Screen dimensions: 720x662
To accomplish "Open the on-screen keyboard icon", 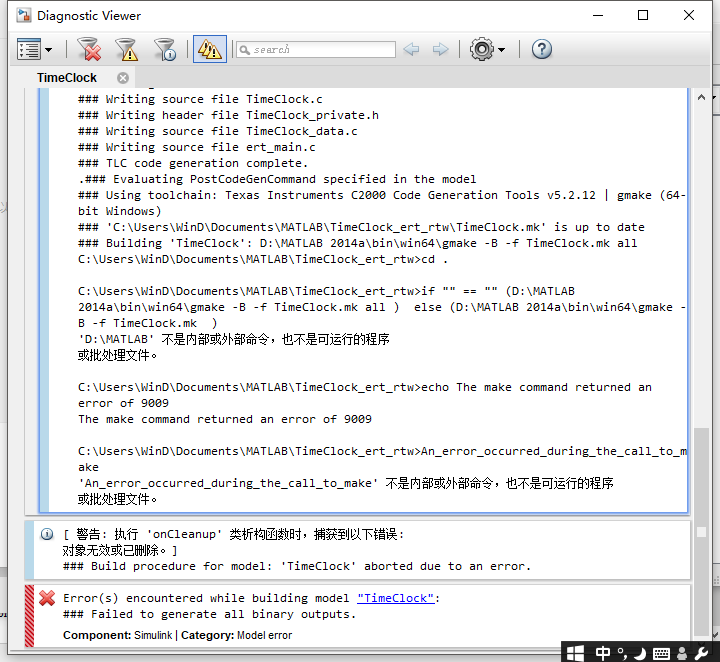I will click(x=661, y=653).
